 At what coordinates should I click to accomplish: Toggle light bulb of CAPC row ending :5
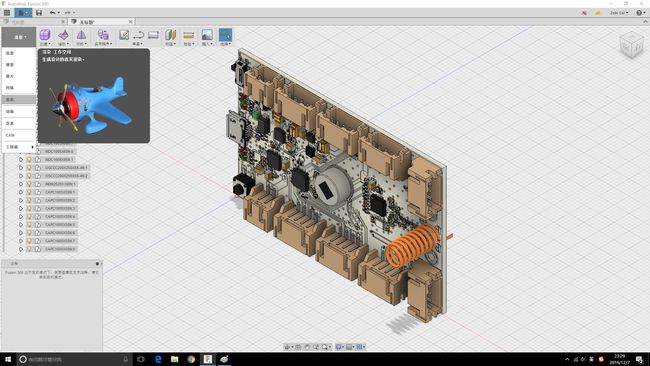click(x=29, y=225)
